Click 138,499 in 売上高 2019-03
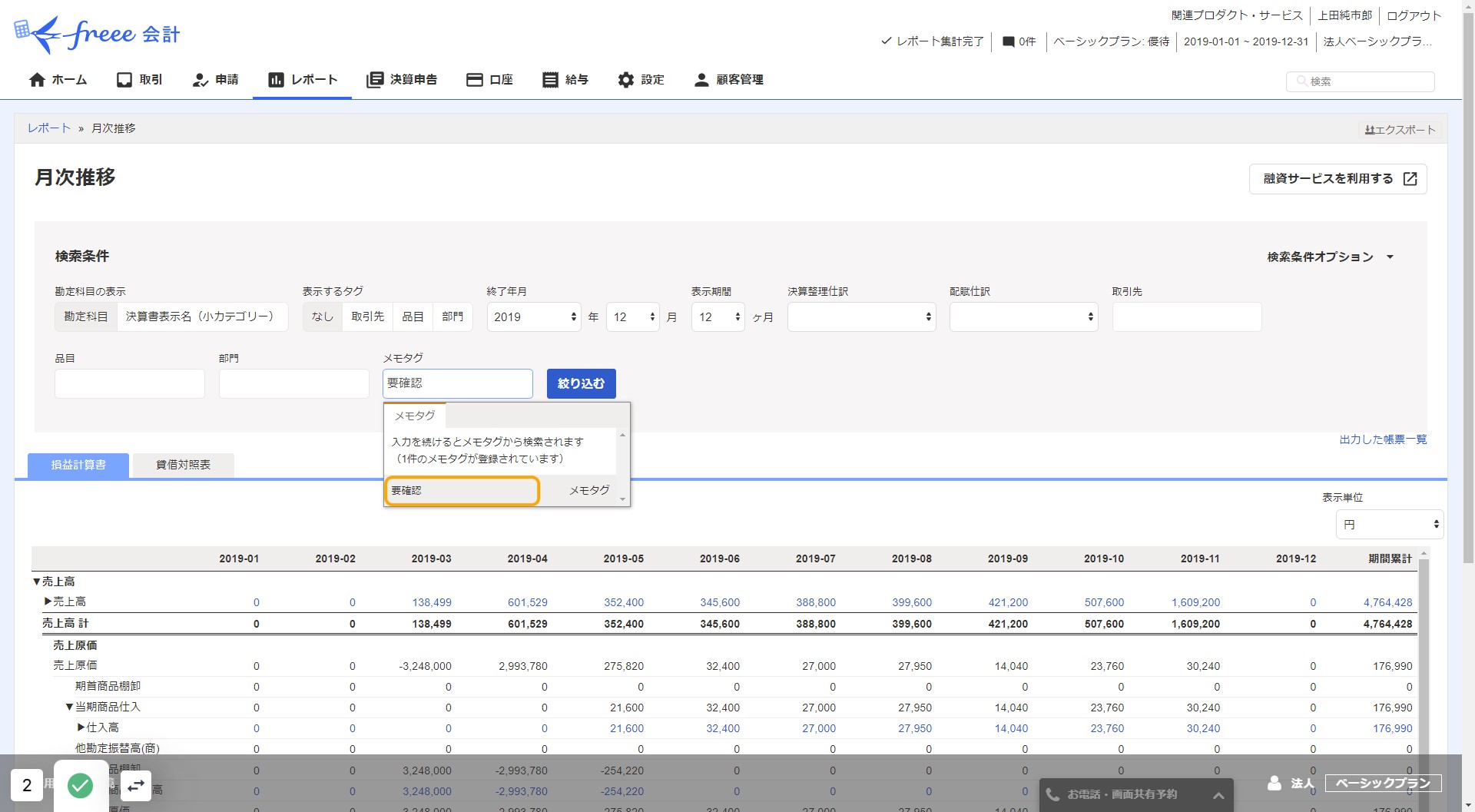 (432, 603)
